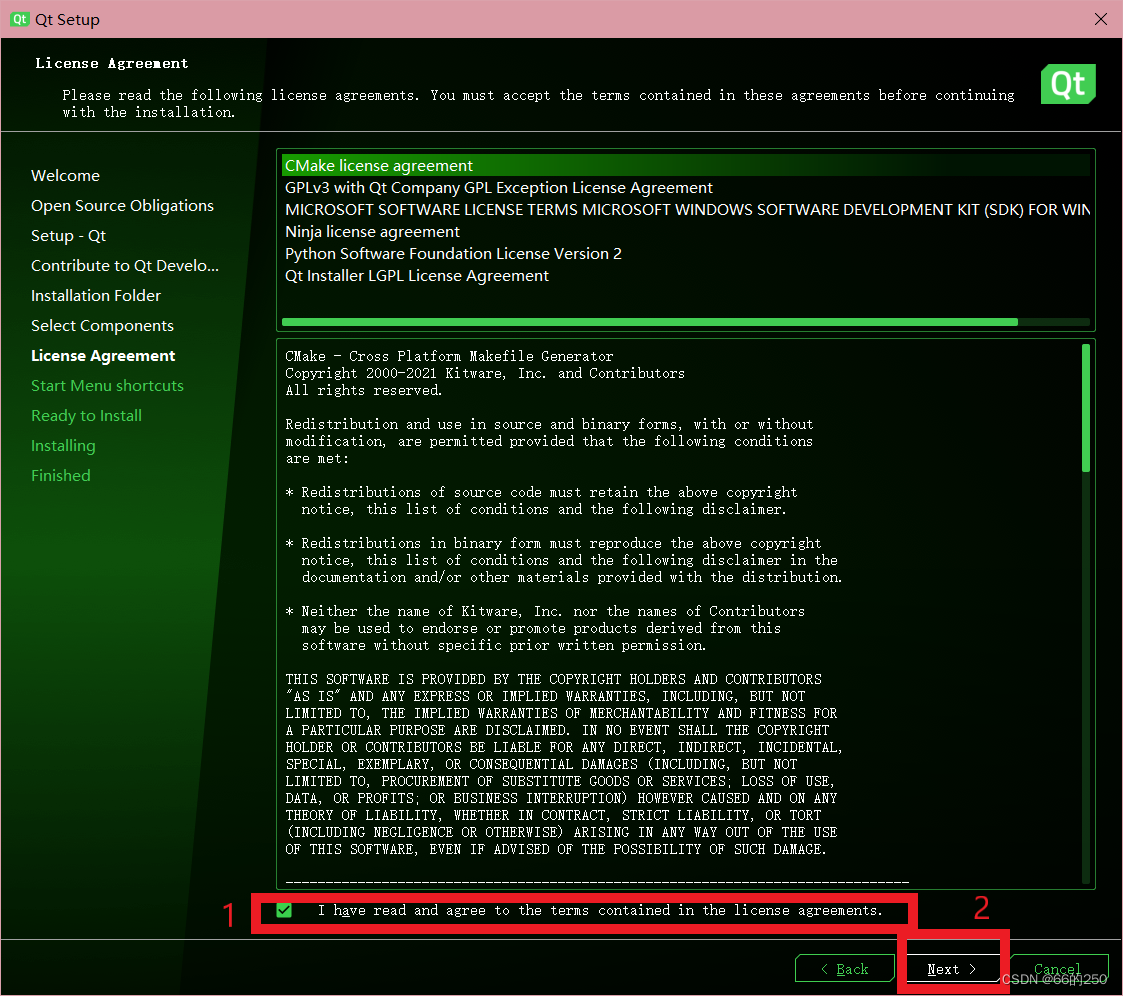Click the license text vertical scrollbar
The width and height of the screenshot is (1123, 996).
(1086, 408)
